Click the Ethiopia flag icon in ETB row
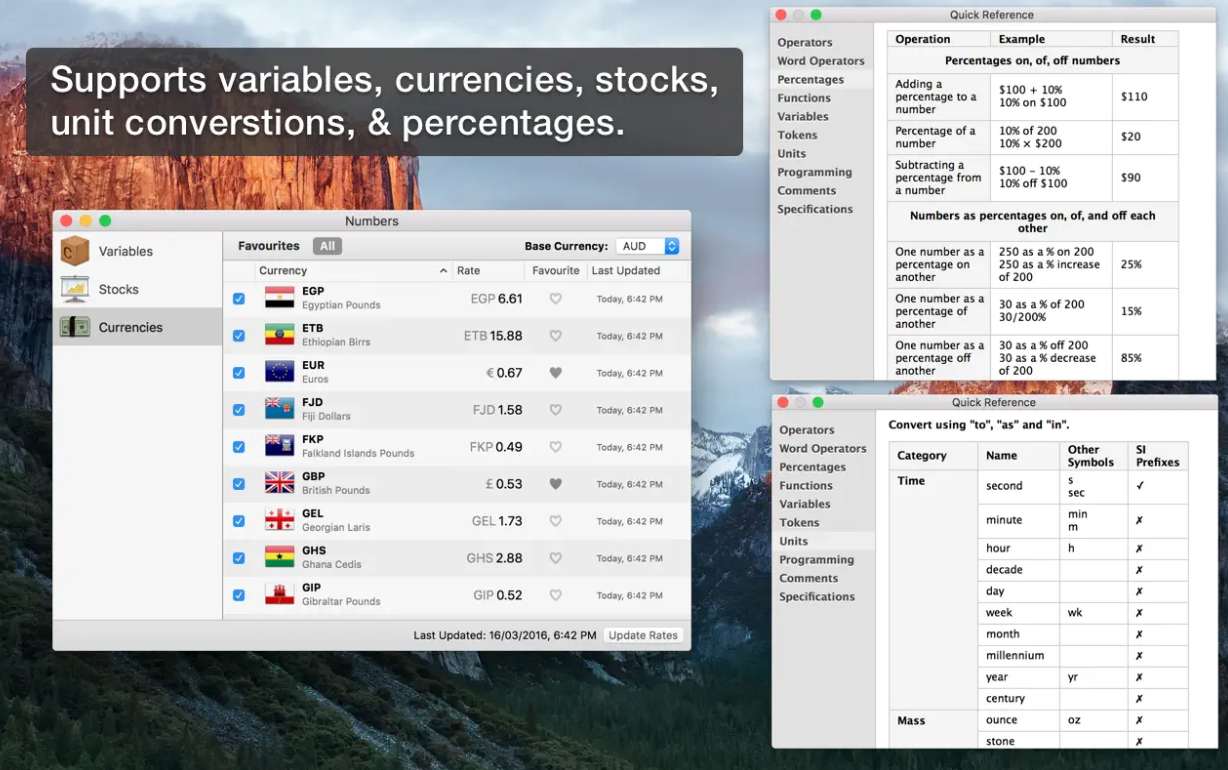 (x=279, y=335)
